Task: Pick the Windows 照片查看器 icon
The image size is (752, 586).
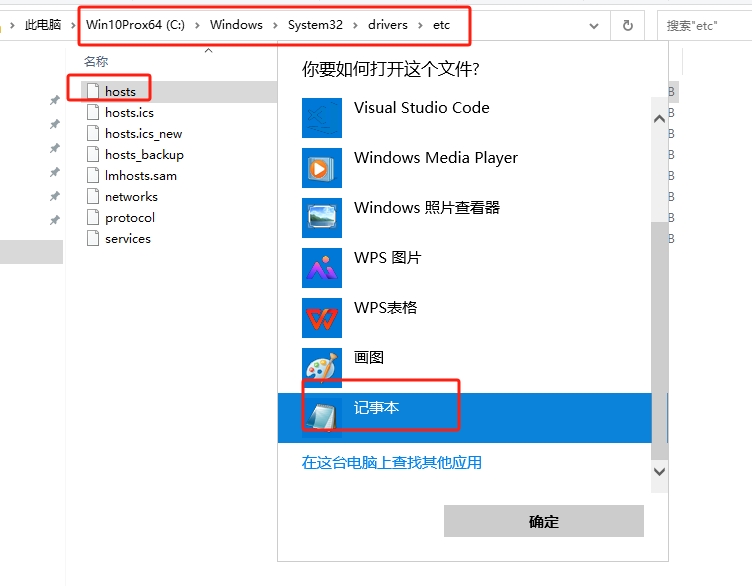Action: click(322, 218)
